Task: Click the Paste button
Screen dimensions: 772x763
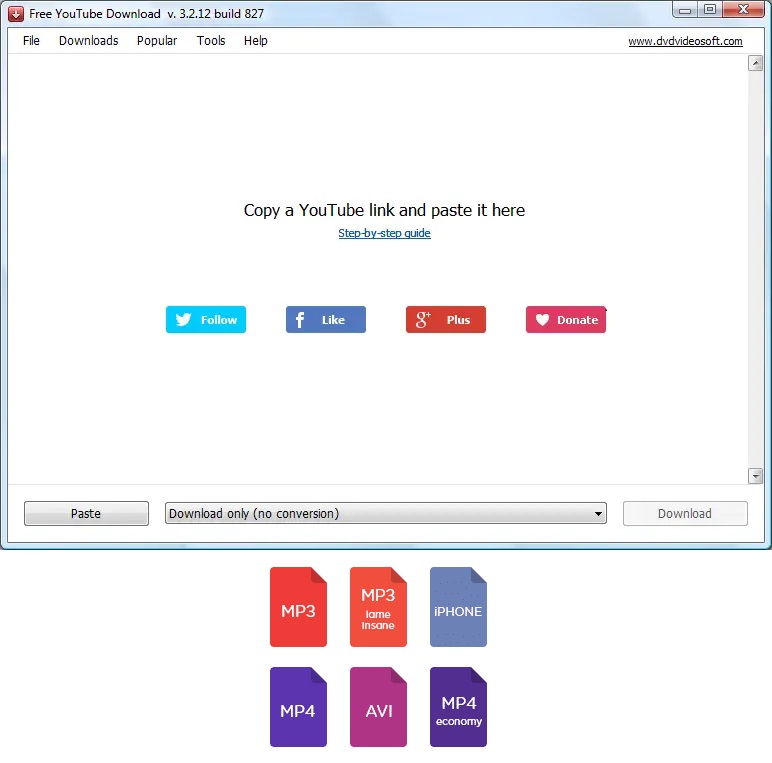Action: (86, 513)
